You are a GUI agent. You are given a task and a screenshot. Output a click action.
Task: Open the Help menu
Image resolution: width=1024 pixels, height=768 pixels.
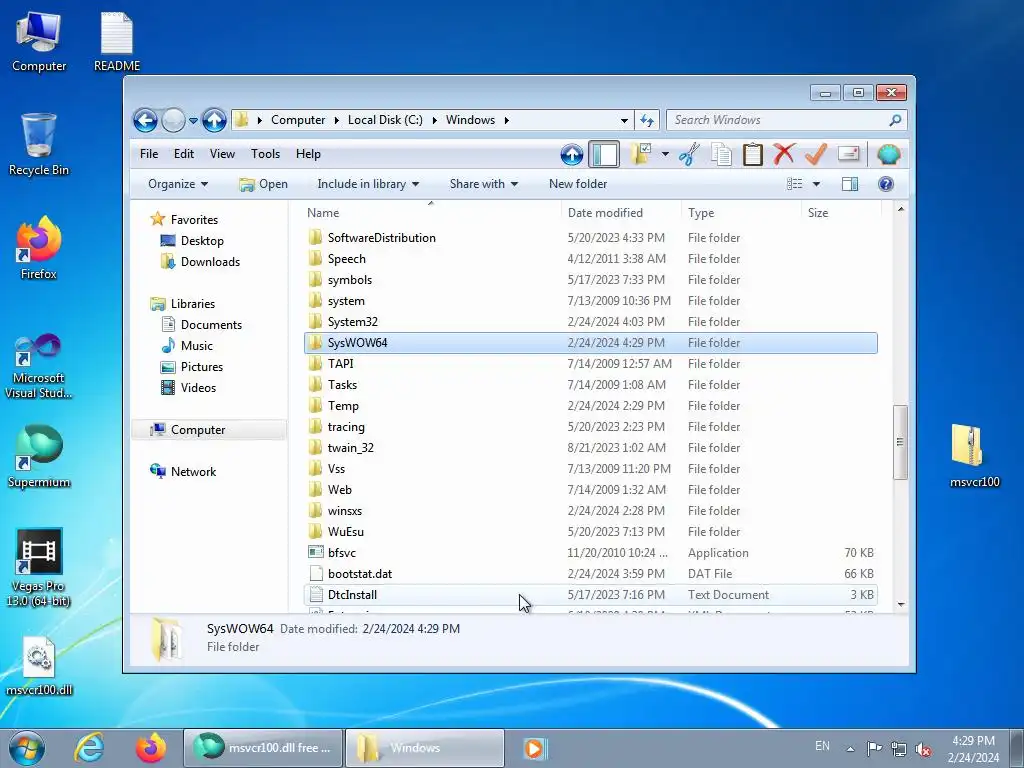[x=308, y=154]
